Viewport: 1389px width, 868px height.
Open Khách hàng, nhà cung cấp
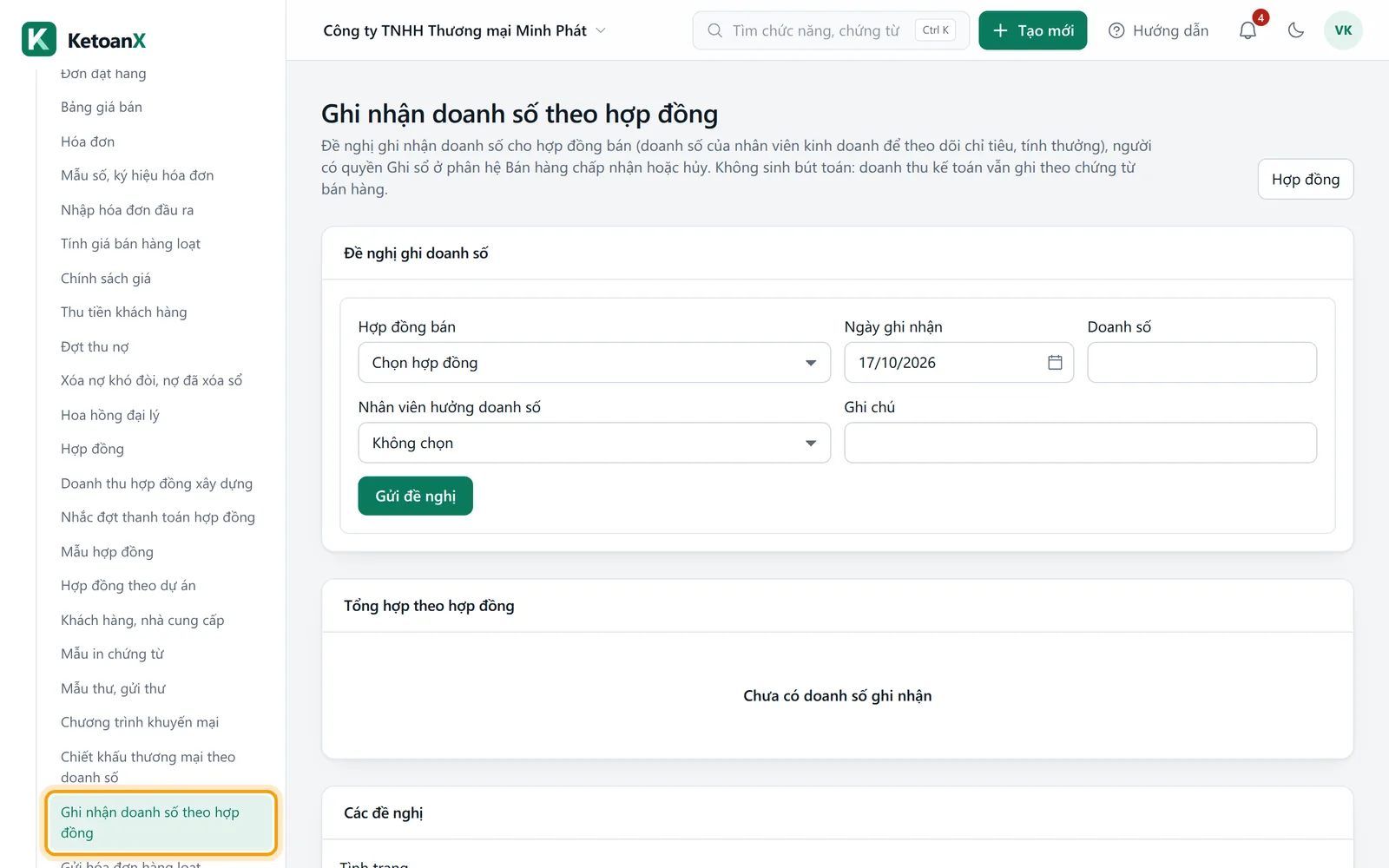coord(142,620)
